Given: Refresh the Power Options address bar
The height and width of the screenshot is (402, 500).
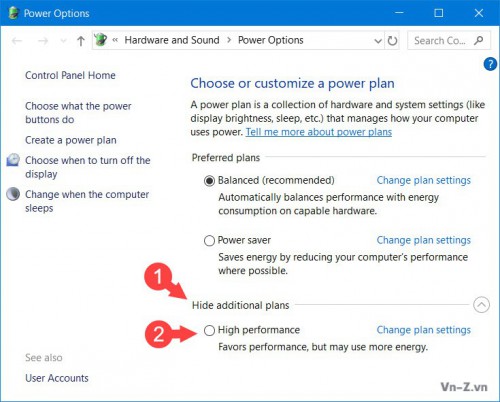Looking at the screenshot, I should (392, 41).
